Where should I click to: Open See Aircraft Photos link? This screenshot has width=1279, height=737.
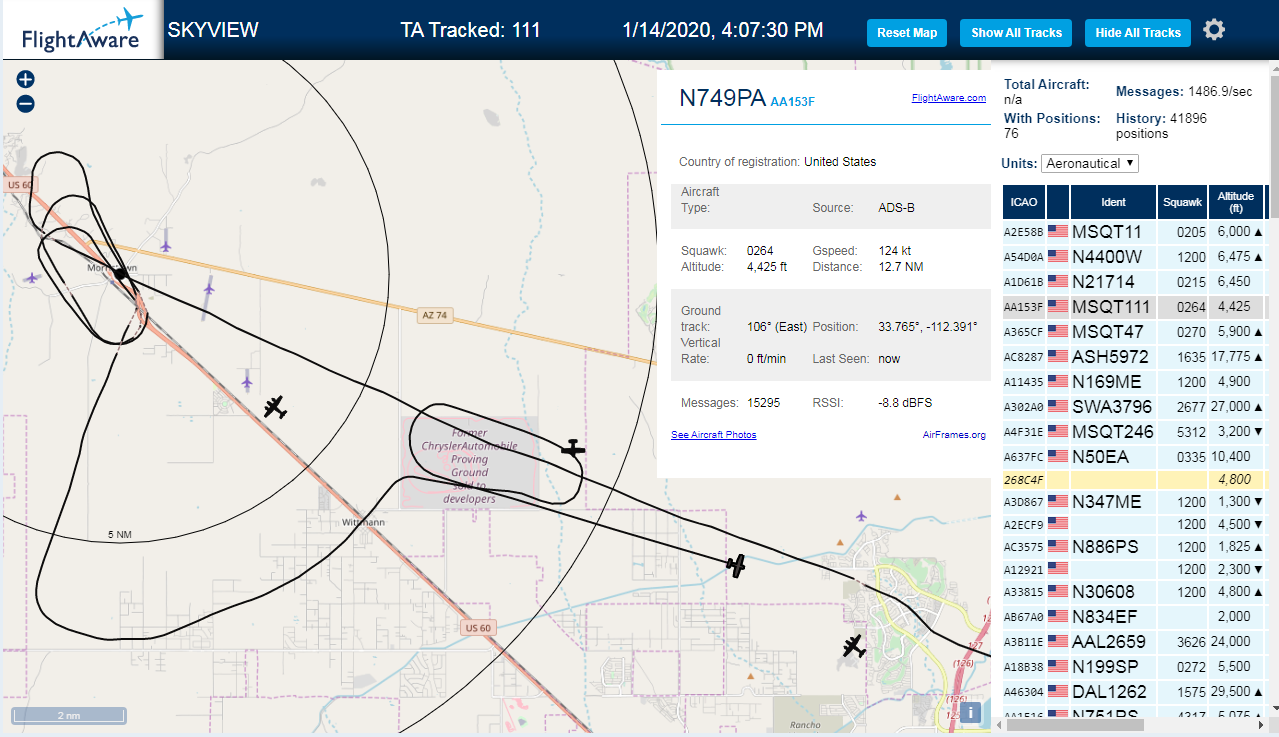(x=714, y=435)
